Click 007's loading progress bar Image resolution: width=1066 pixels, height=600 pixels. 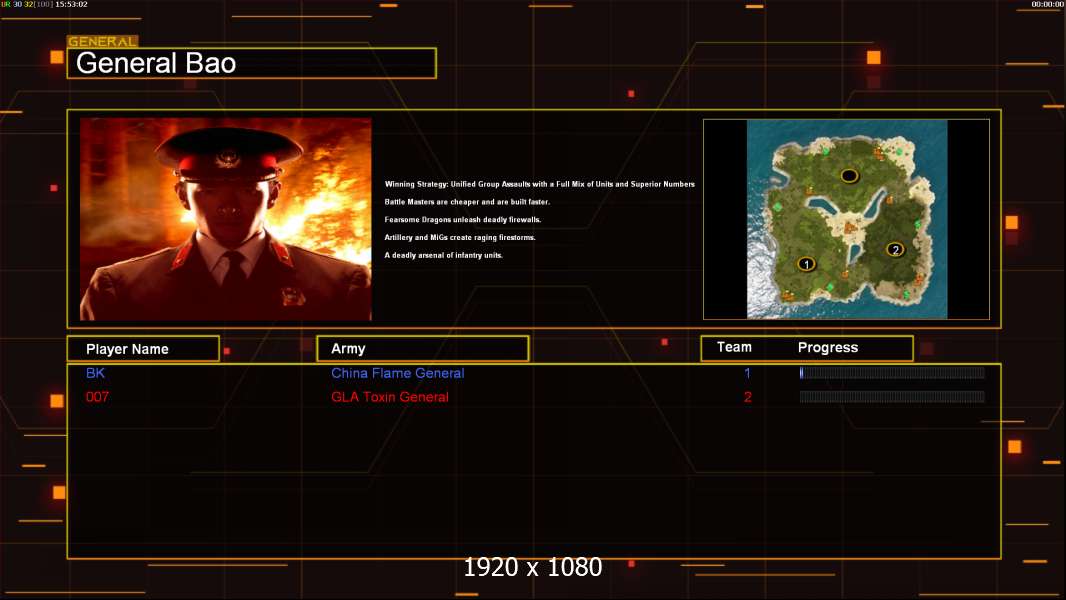(892, 396)
